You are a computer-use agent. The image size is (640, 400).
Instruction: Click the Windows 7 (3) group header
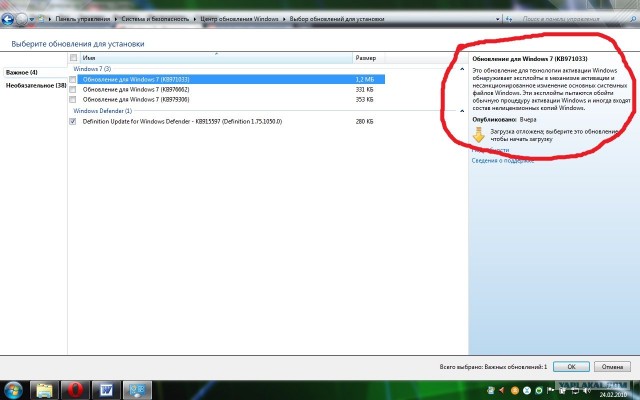click(x=92, y=69)
